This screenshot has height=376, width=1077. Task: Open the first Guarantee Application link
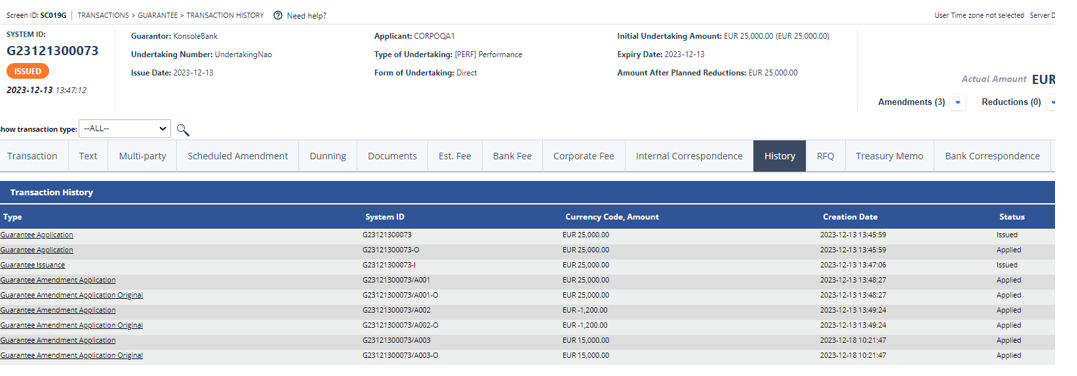click(36, 234)
